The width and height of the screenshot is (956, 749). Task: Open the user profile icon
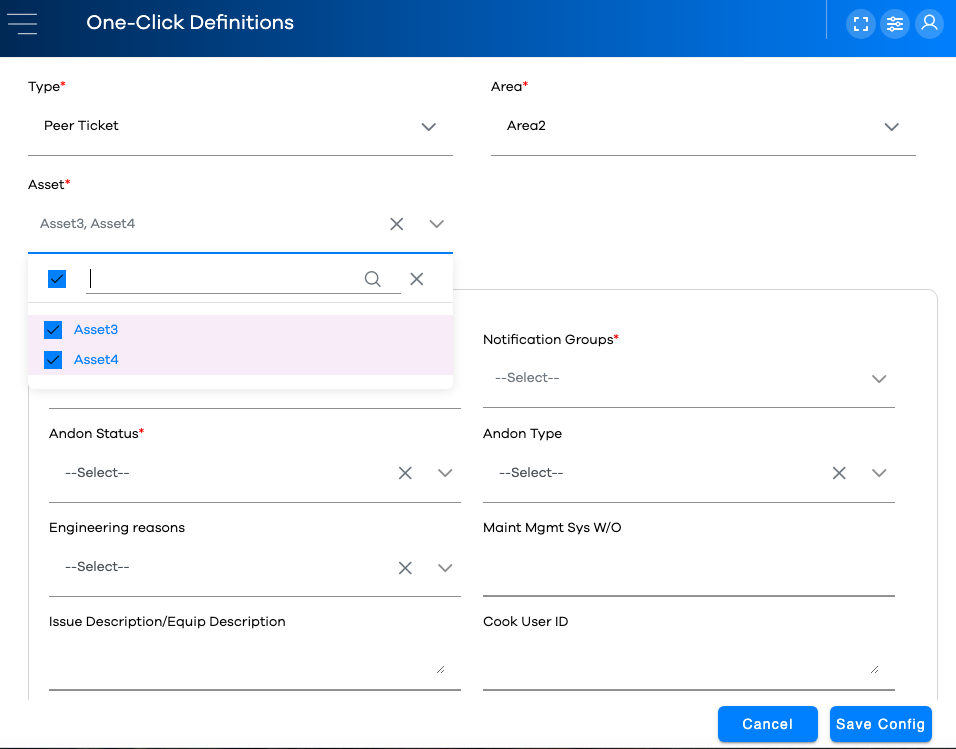(x=929, y=24)
